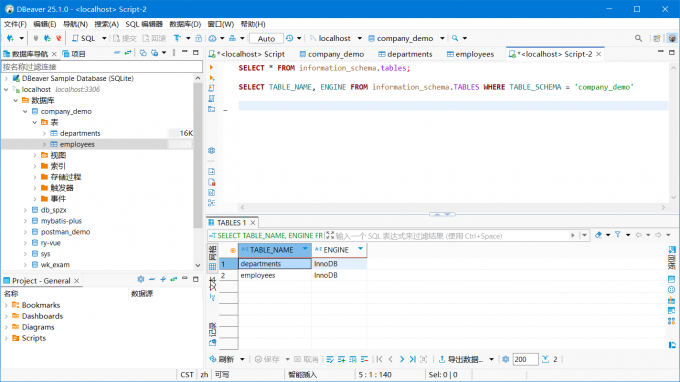Expand the departments table node
Screen dimensions: 680x382
coord(44,133)
